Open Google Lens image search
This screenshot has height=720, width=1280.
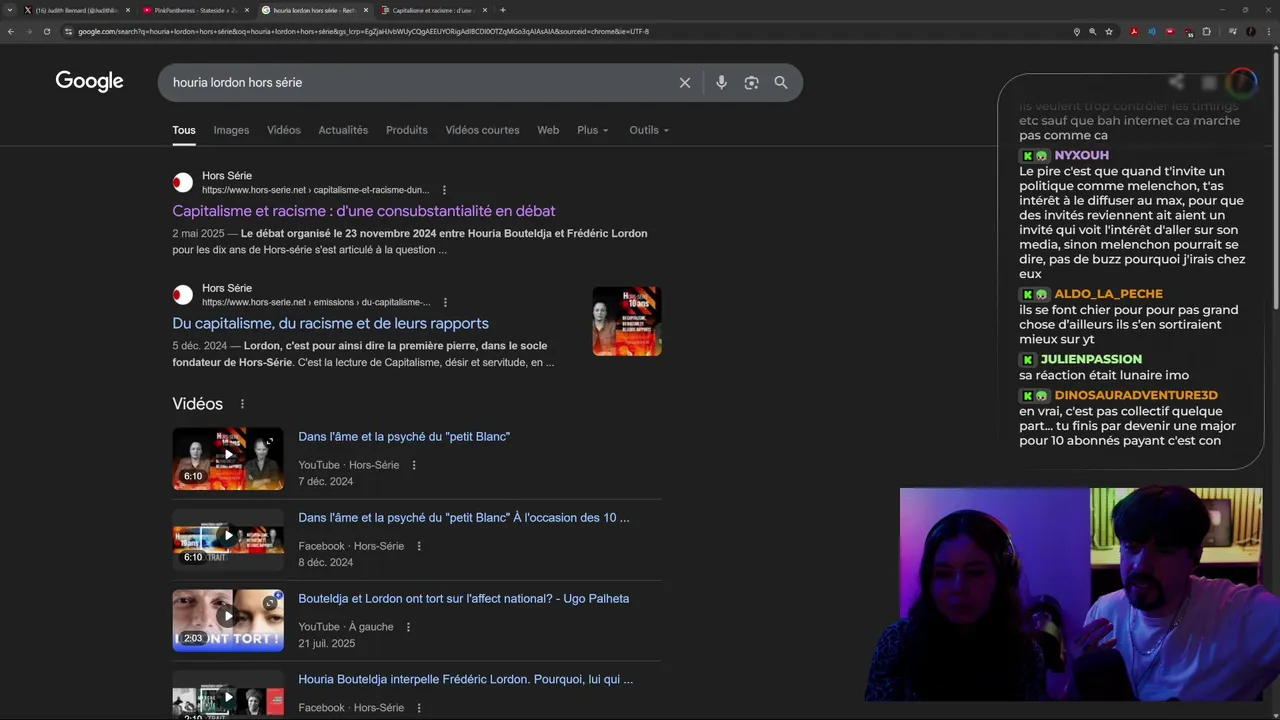pyautogui.click(x=751, y=83)
